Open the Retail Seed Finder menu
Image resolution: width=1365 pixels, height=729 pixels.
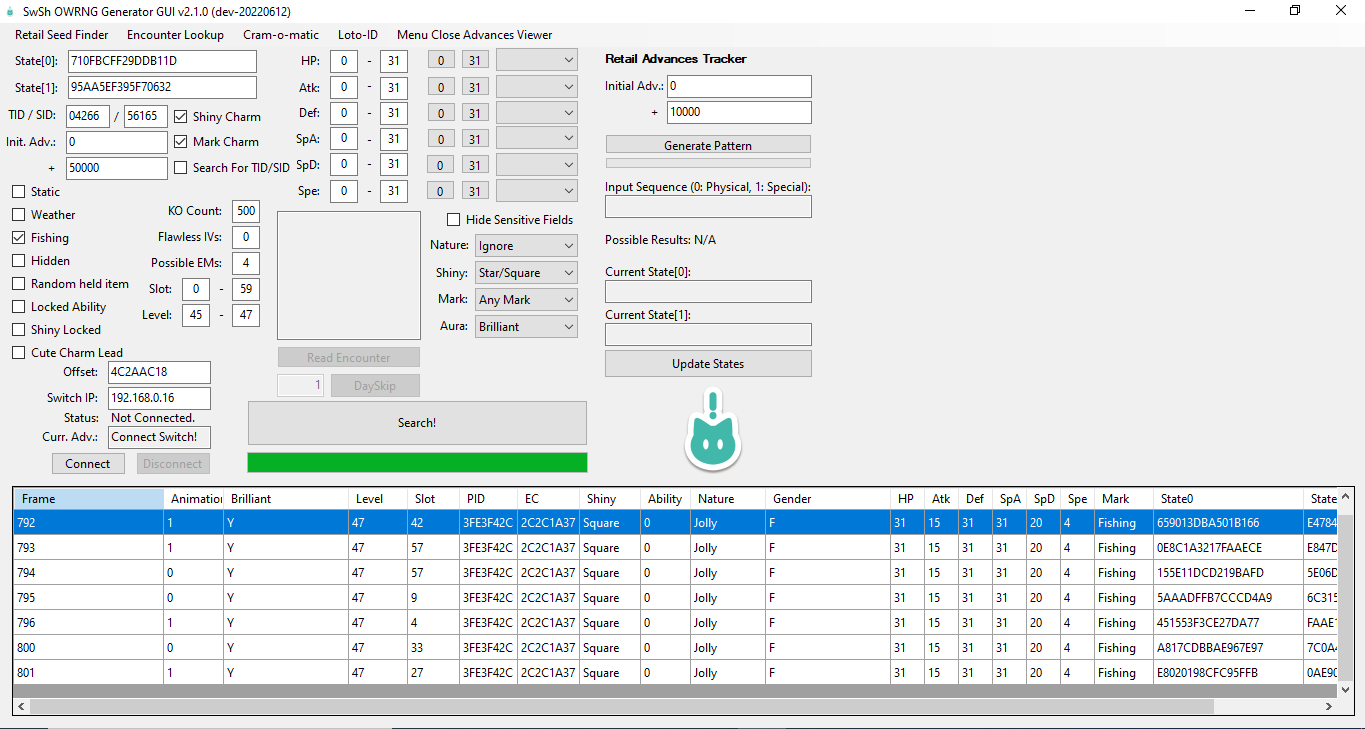62,35
